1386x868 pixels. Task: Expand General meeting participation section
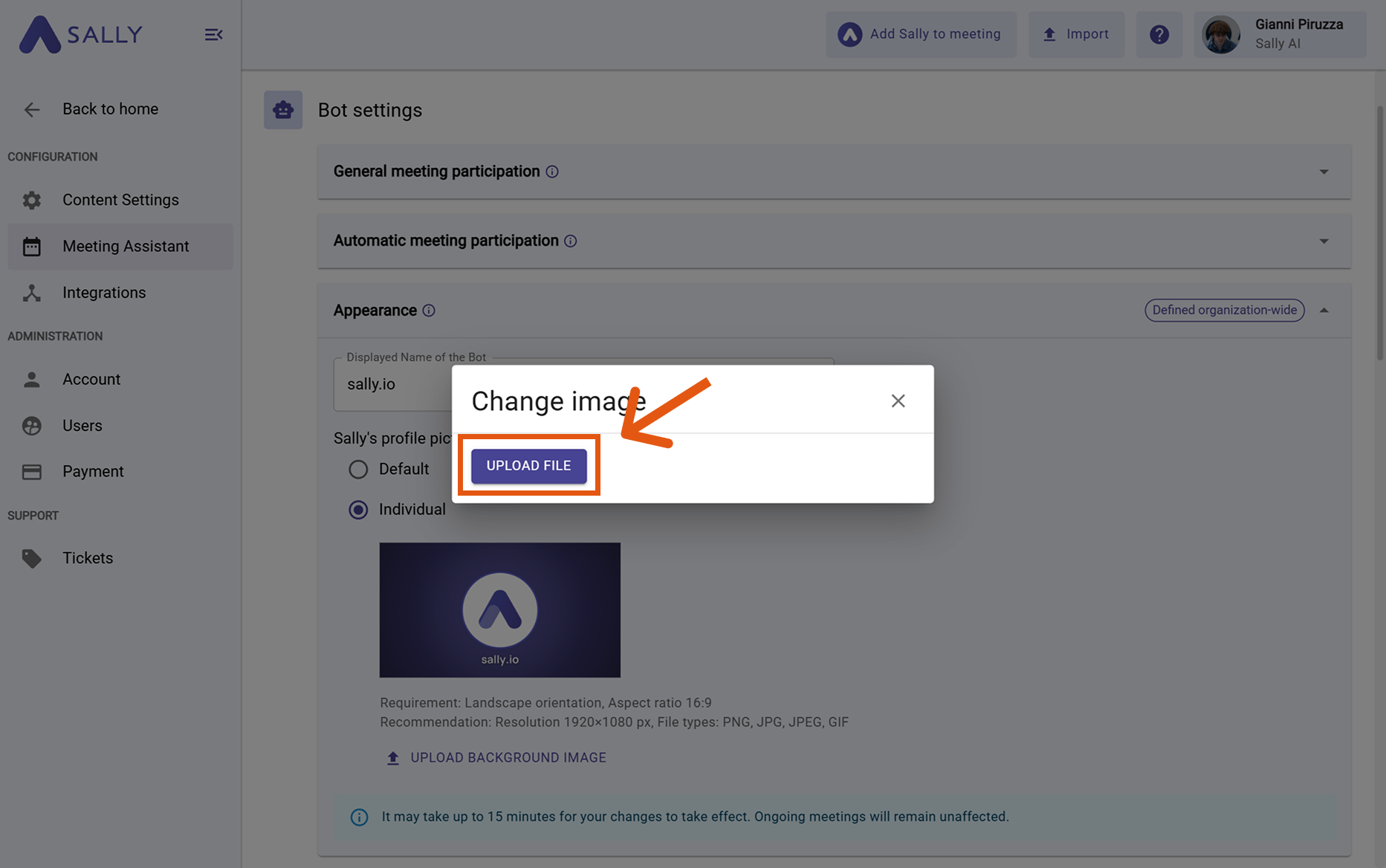pyautogui.click(x=1324, y=172)
